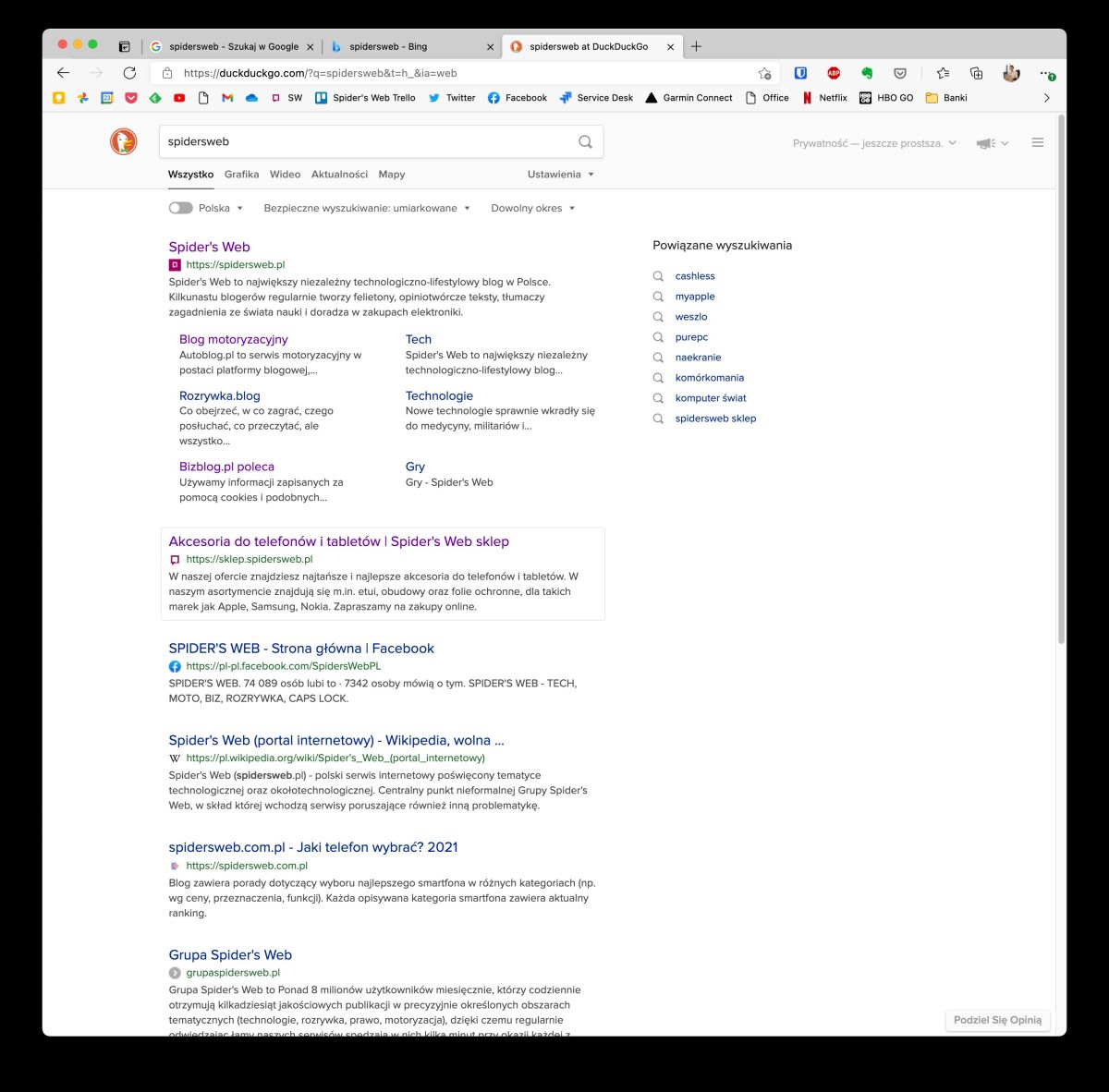Switch to the Mapy tab
Image resolution: width=1109 pixels, height=1092 pixels.
392,174
